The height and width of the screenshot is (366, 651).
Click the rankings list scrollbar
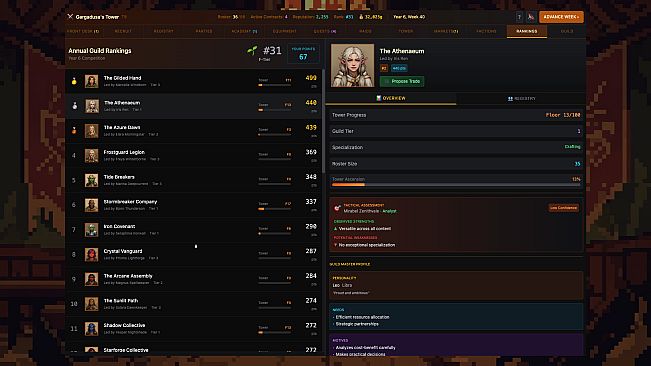pyautogui.click(x=323, y=121)
